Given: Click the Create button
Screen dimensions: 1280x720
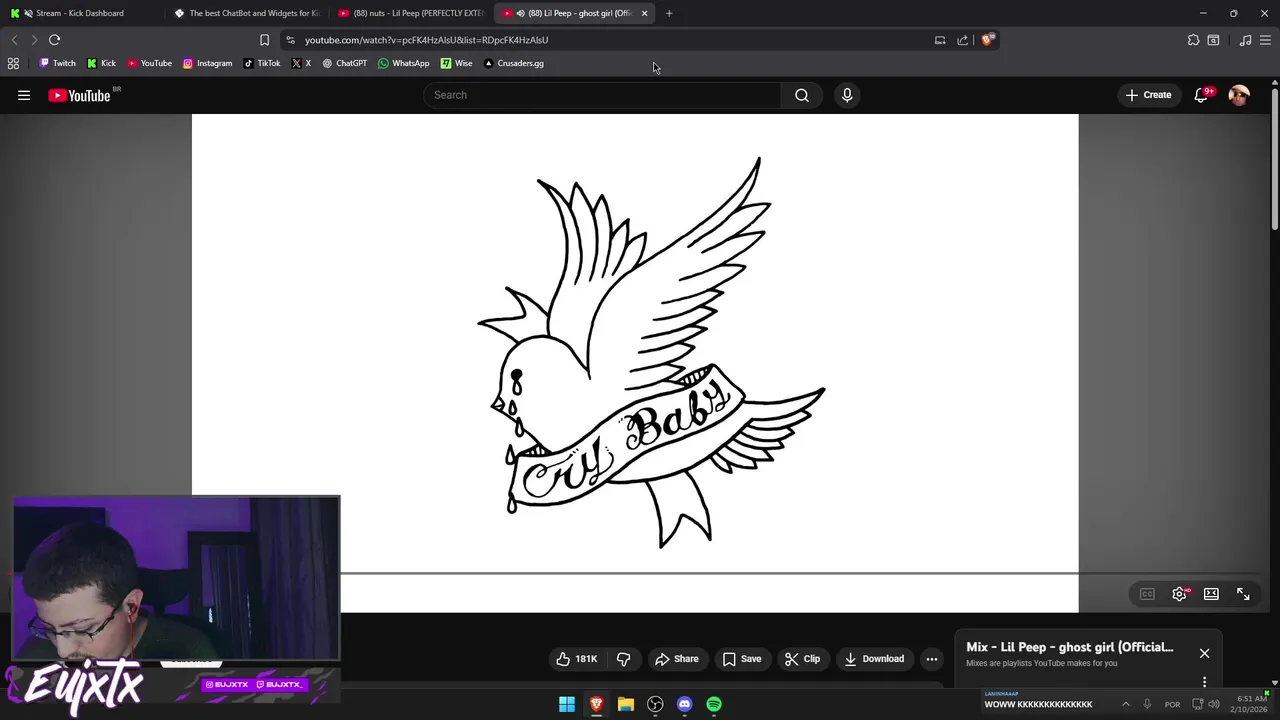Looking at the screenshot, I should 1148,95.
